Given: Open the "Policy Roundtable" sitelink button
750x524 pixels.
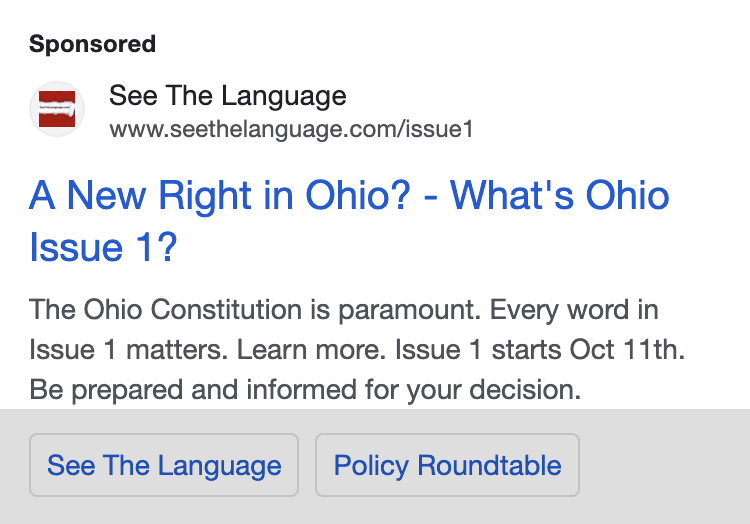Looking at the screenshot, I should click(x=447, y=465).
